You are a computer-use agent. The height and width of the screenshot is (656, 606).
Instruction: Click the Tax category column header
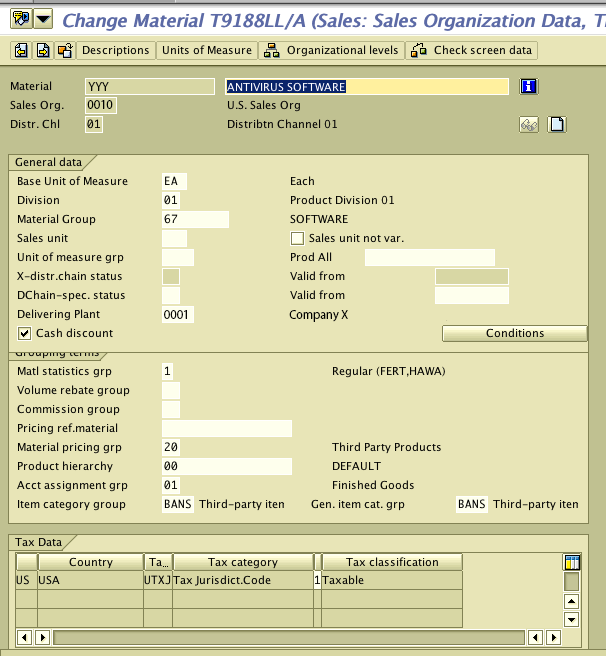click(x=243, y=562)
